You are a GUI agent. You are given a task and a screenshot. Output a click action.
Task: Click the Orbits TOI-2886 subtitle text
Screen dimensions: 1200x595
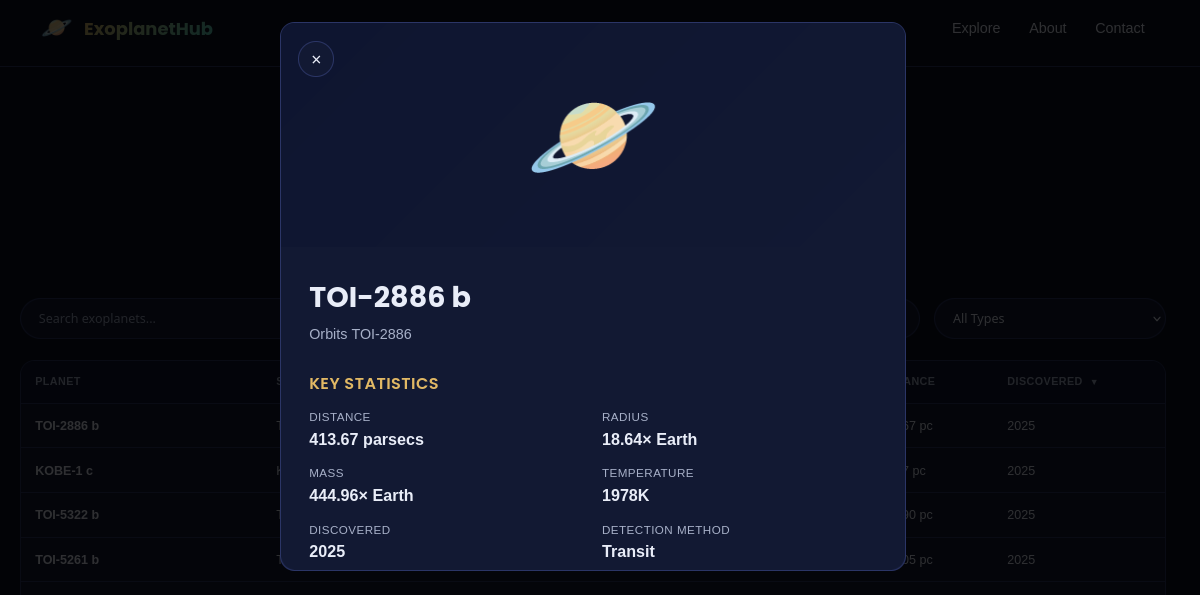[x=360, y=334]
